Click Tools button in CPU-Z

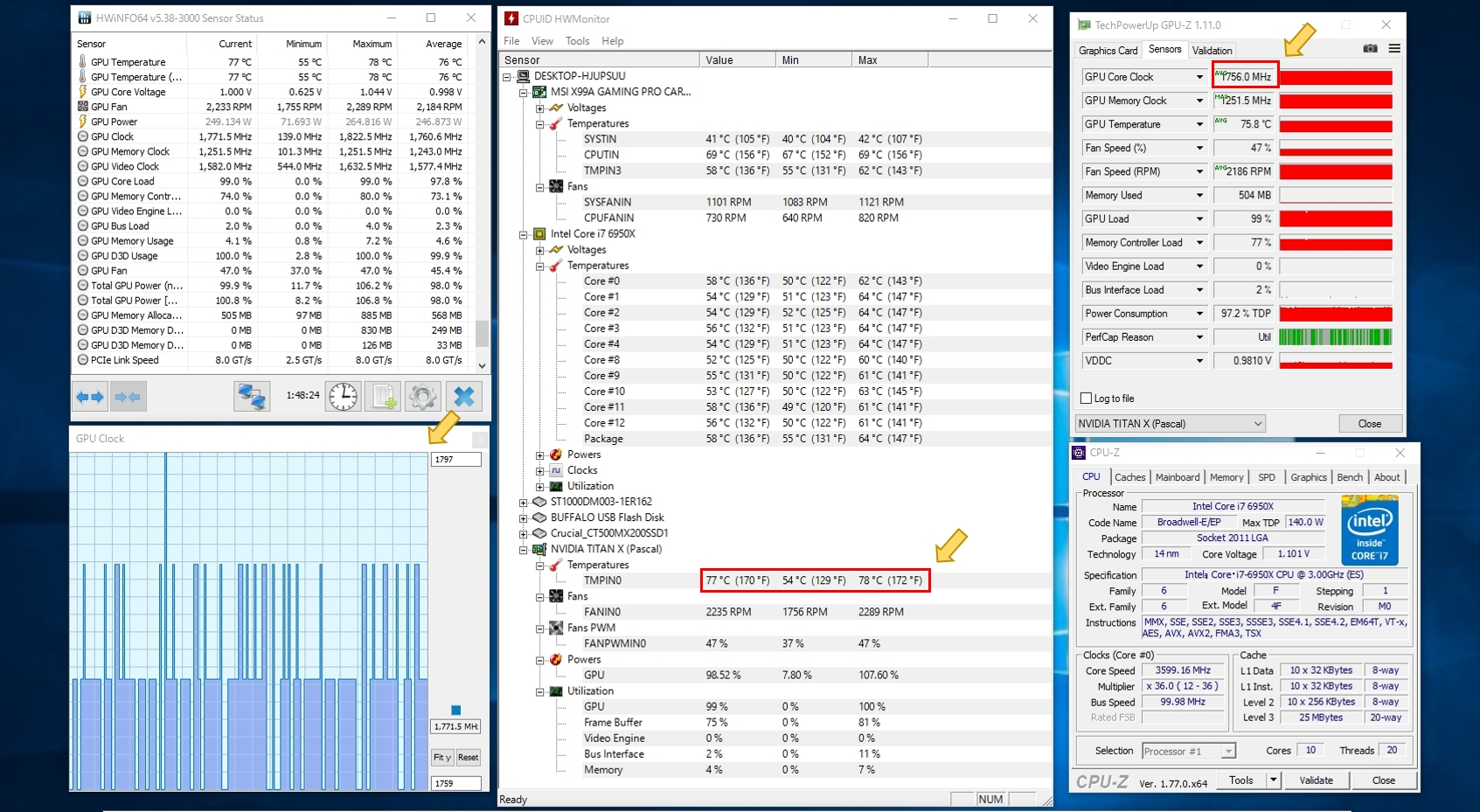(x=1240, y=781)
